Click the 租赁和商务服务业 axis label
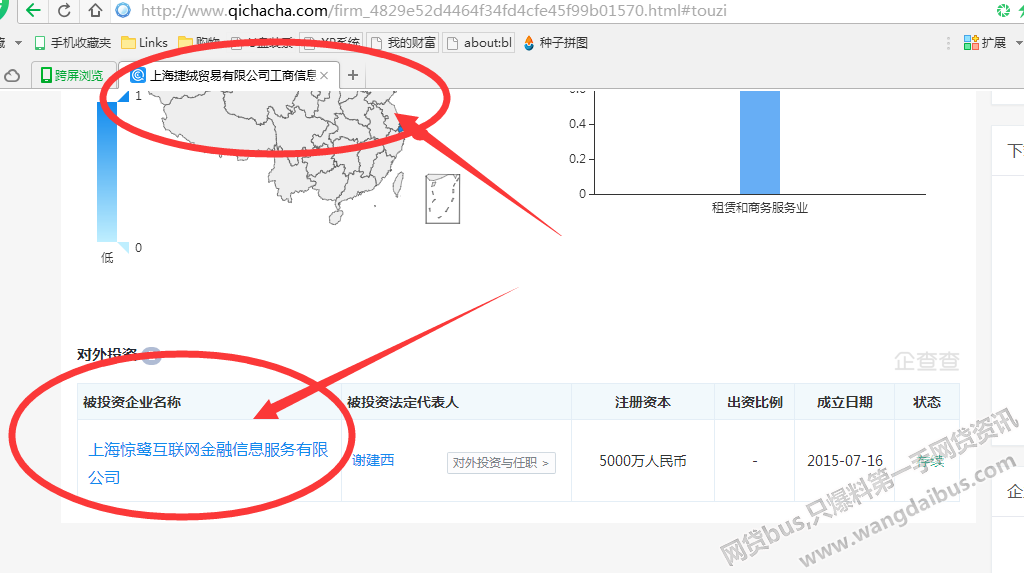 pyautogui.click(x=760, y=208)
